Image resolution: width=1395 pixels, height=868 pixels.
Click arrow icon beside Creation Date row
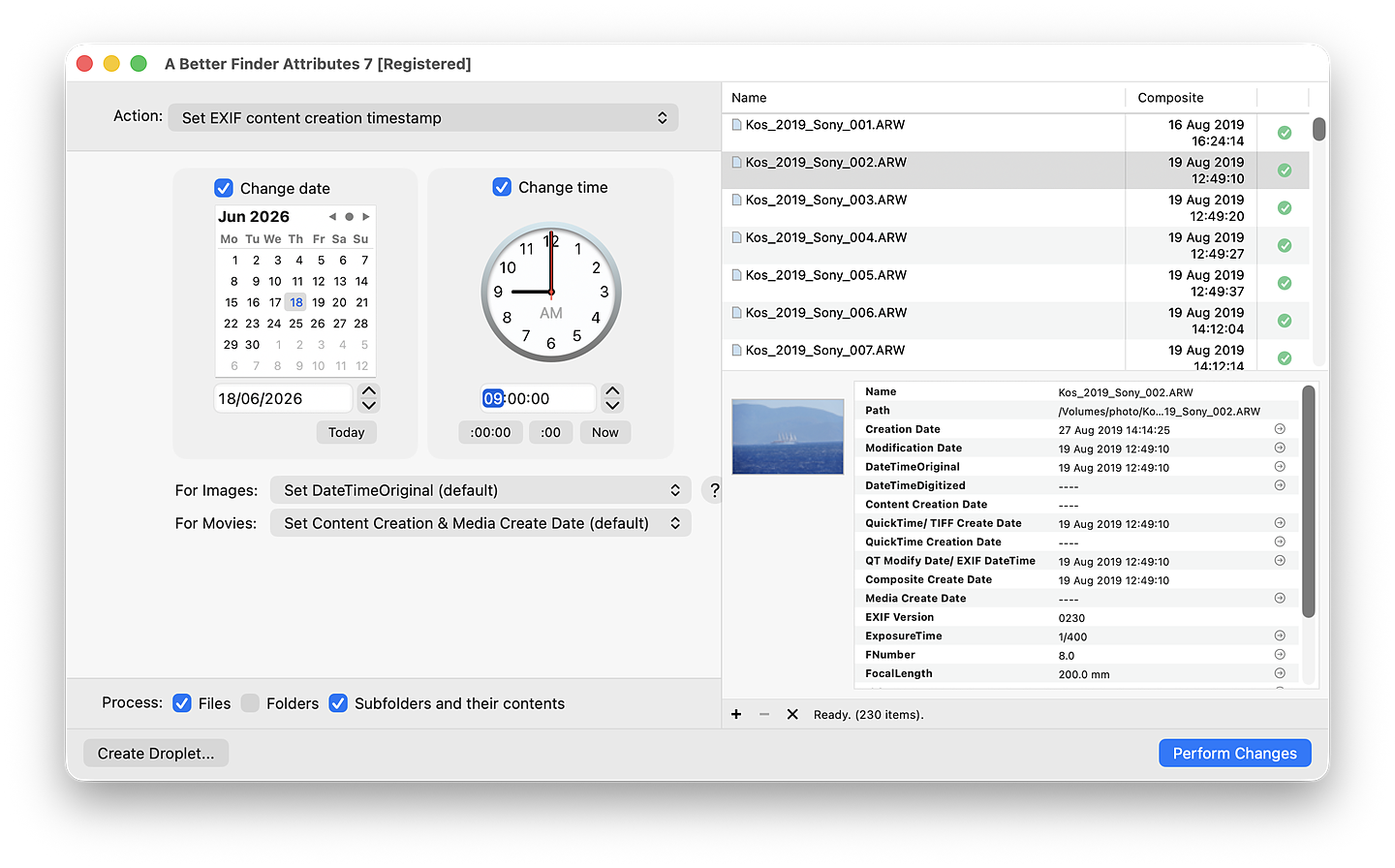pyautogui.click(x=1280, y=429)
